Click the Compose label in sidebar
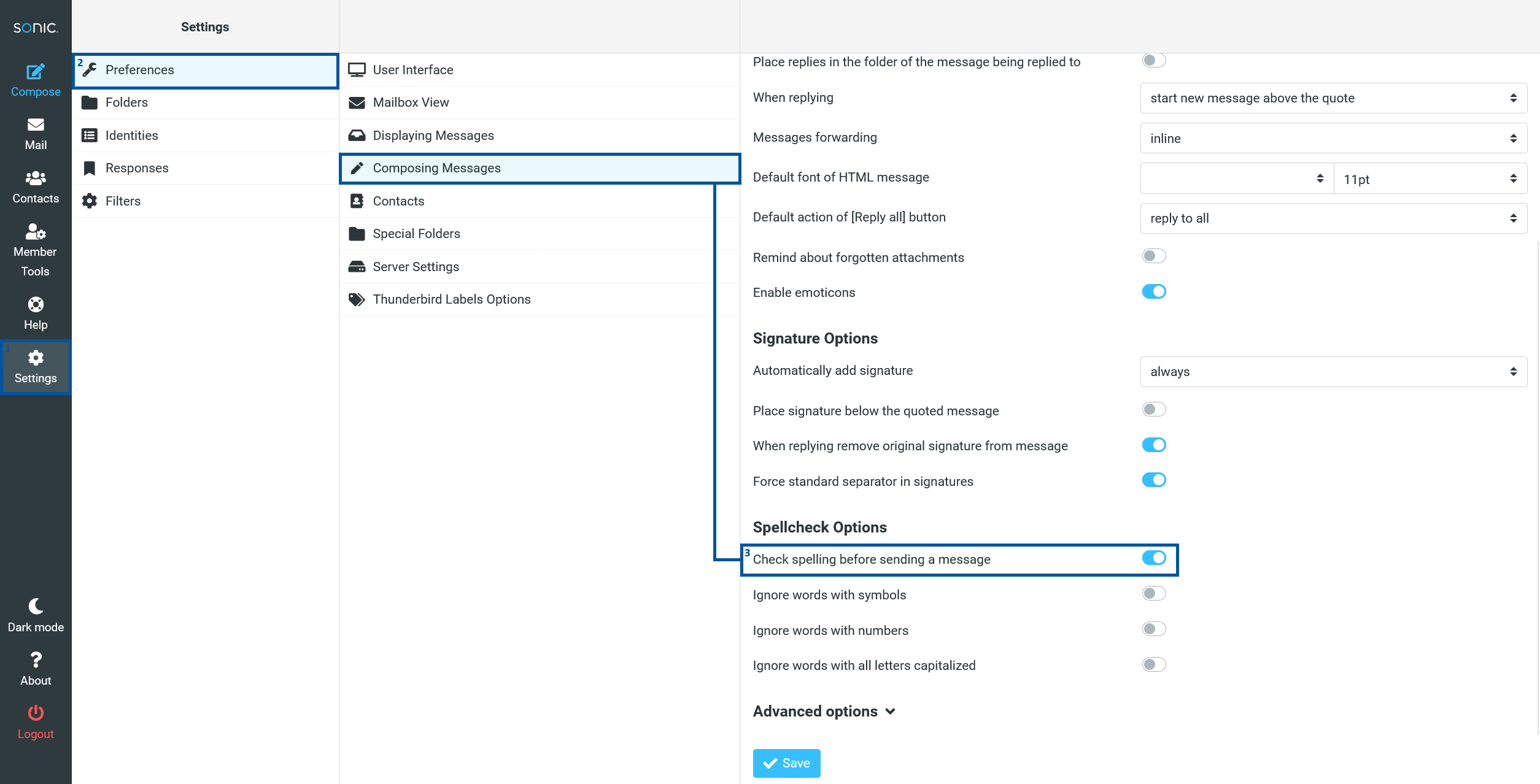1540x784 pixels. point(36,92)
